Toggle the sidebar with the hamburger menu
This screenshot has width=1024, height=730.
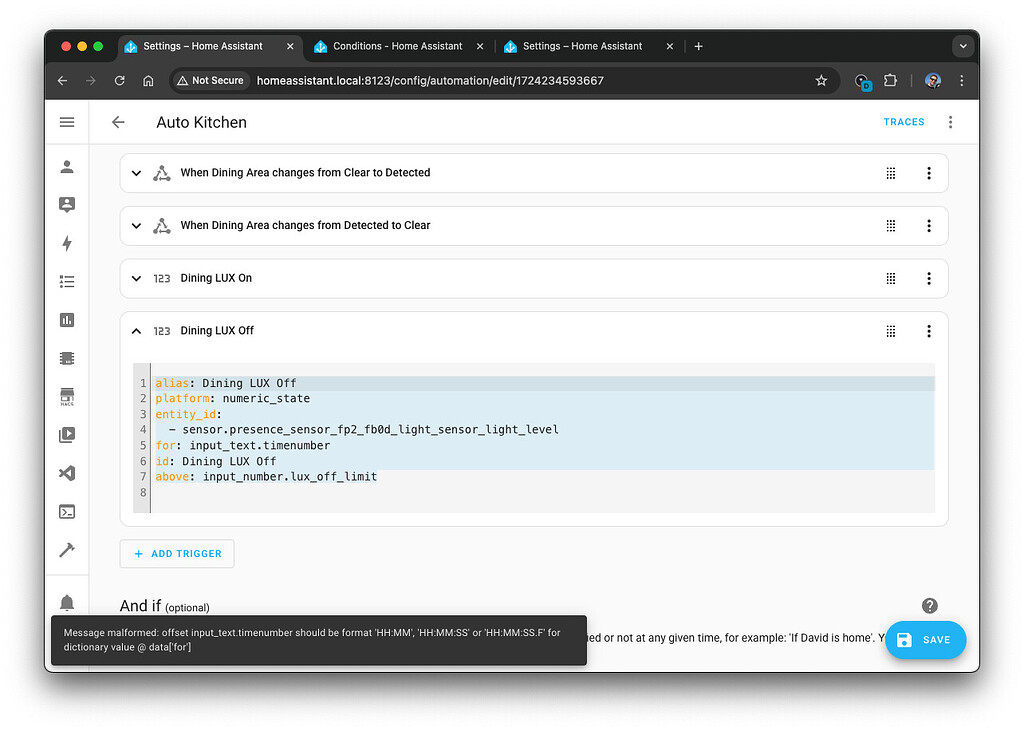[67, 122]
